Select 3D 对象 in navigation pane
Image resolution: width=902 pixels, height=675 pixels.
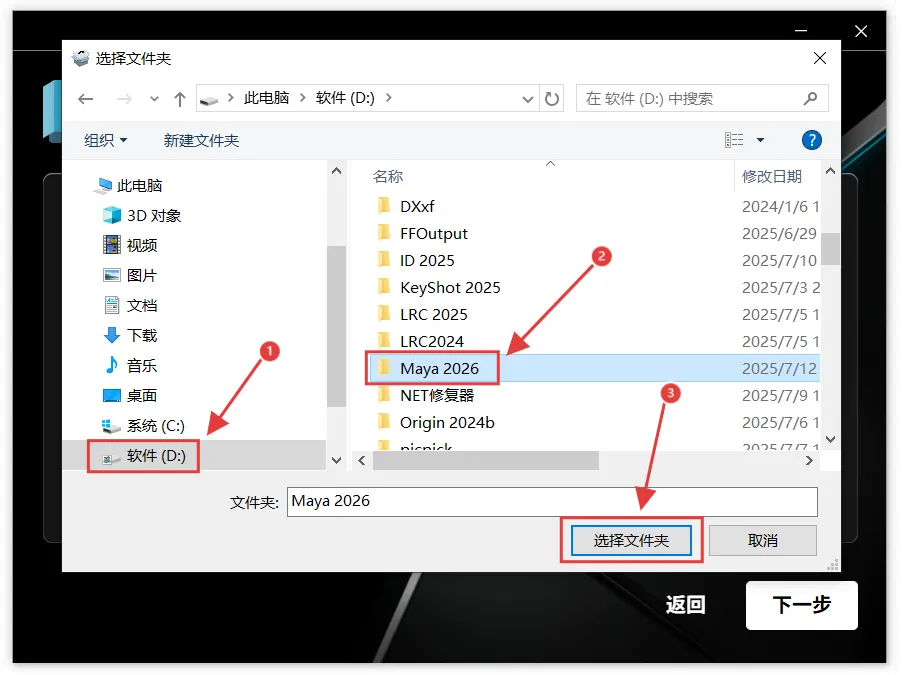click(142, 215)
